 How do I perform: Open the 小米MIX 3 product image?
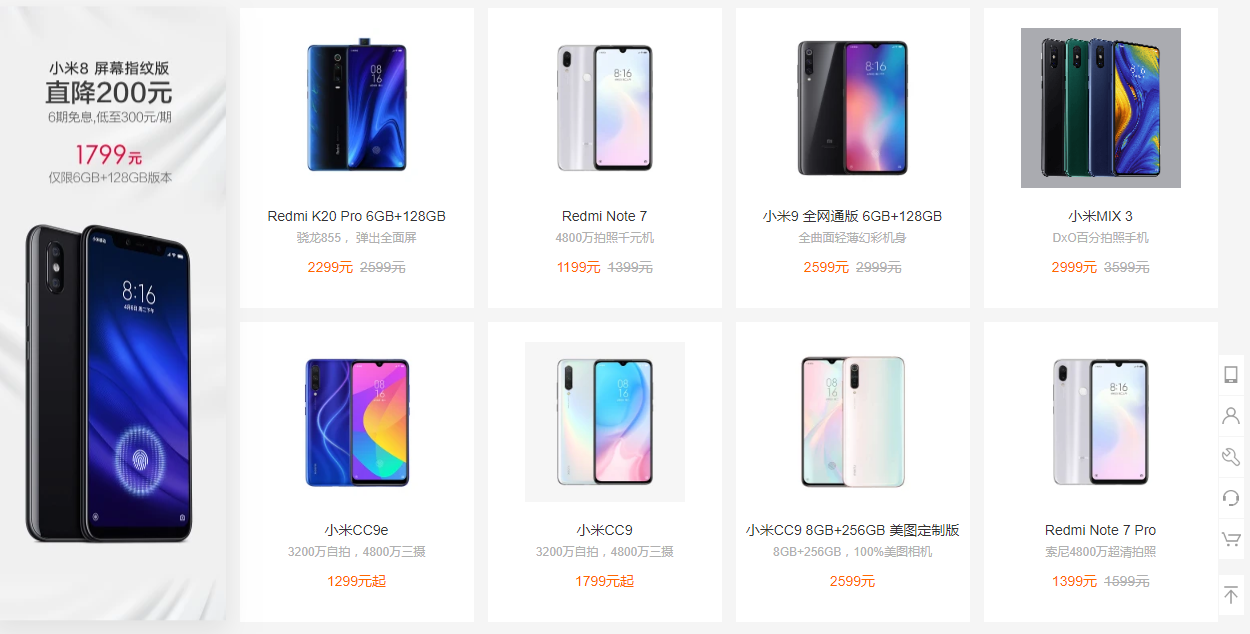(1101, 108)
